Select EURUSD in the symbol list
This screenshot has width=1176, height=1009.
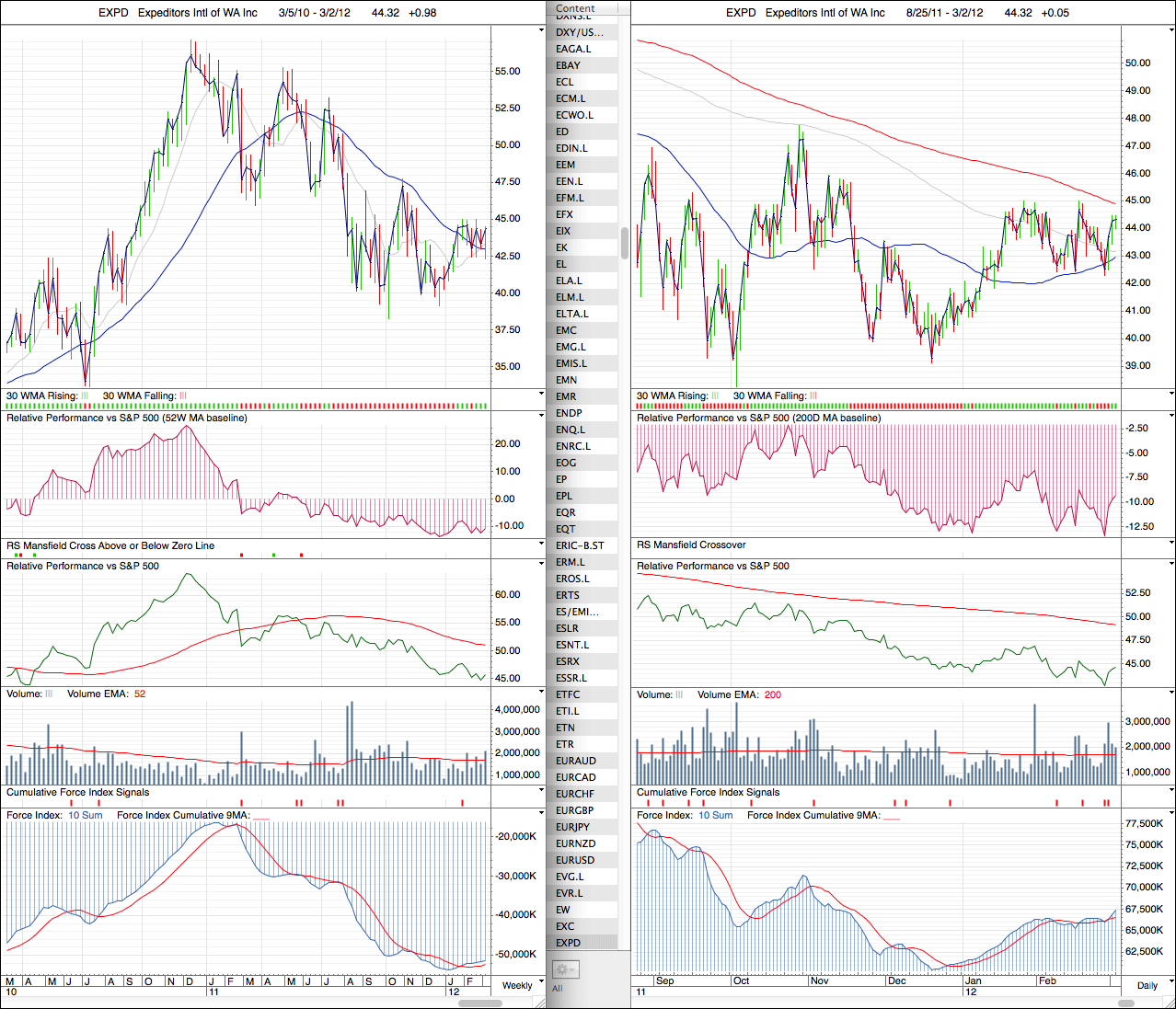[576, 860]
